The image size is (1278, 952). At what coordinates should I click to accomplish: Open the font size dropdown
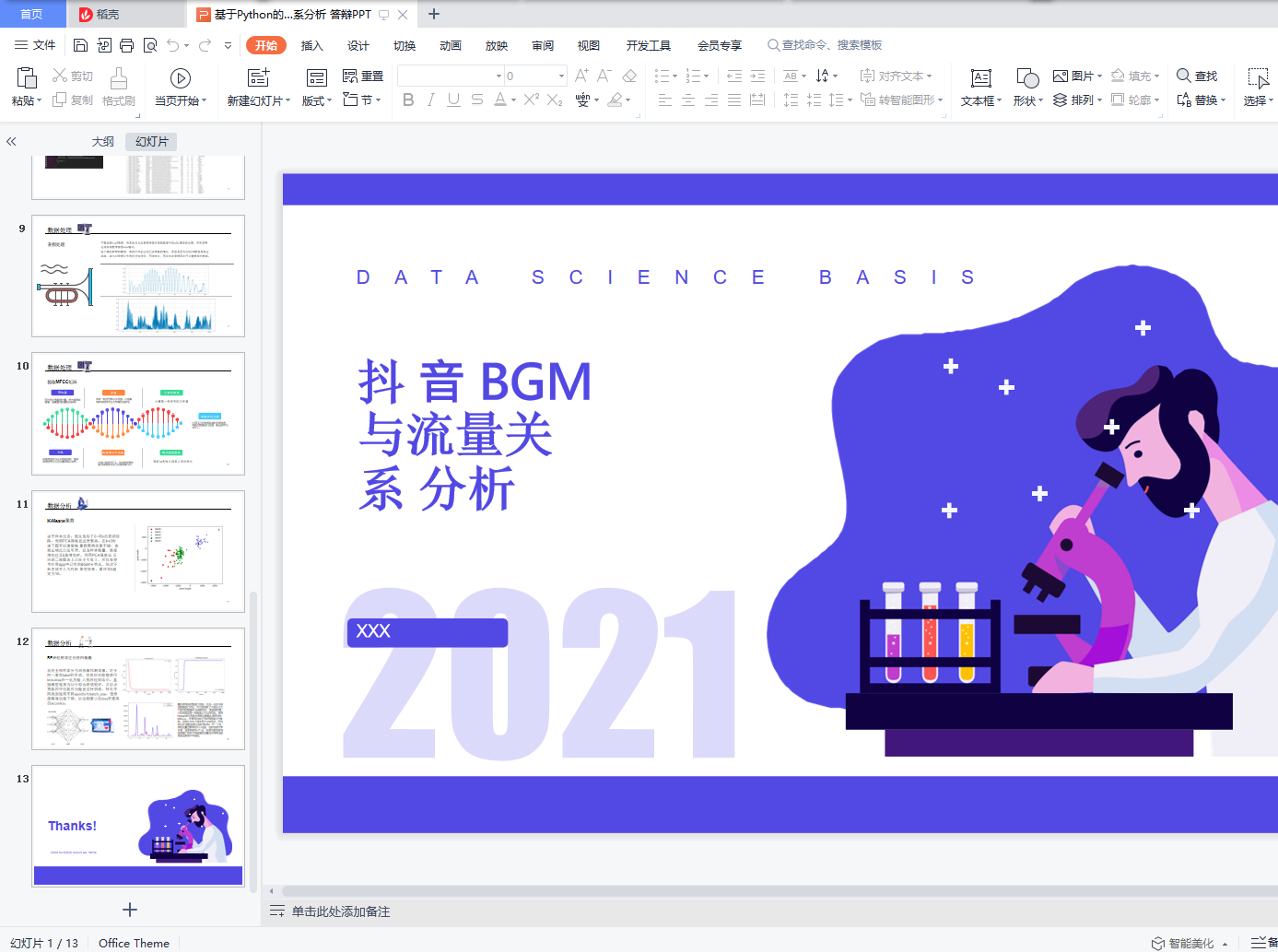[x=561, y=76]
